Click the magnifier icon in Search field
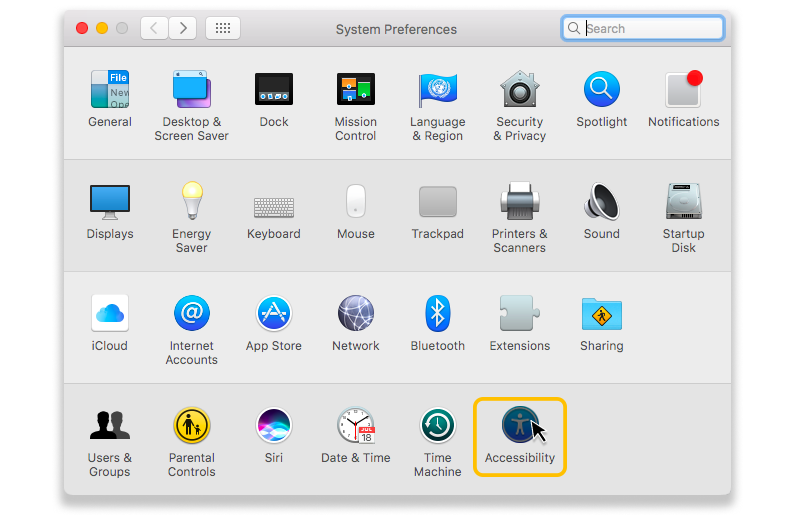The image size is (800, 521). tap(574, 28)
